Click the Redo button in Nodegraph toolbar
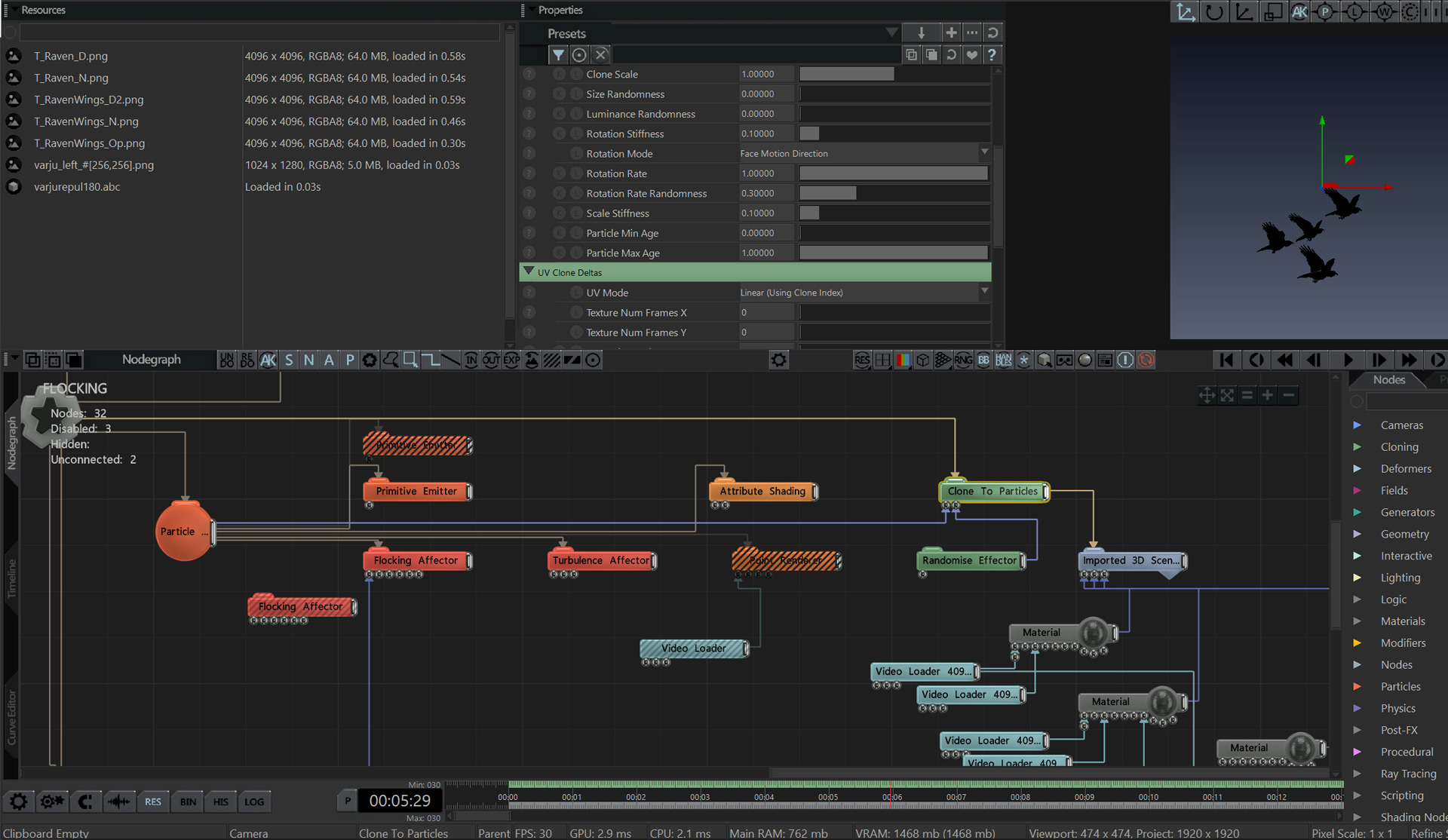The width and height of the screenshot is (1448, 840). pos(247,360)
